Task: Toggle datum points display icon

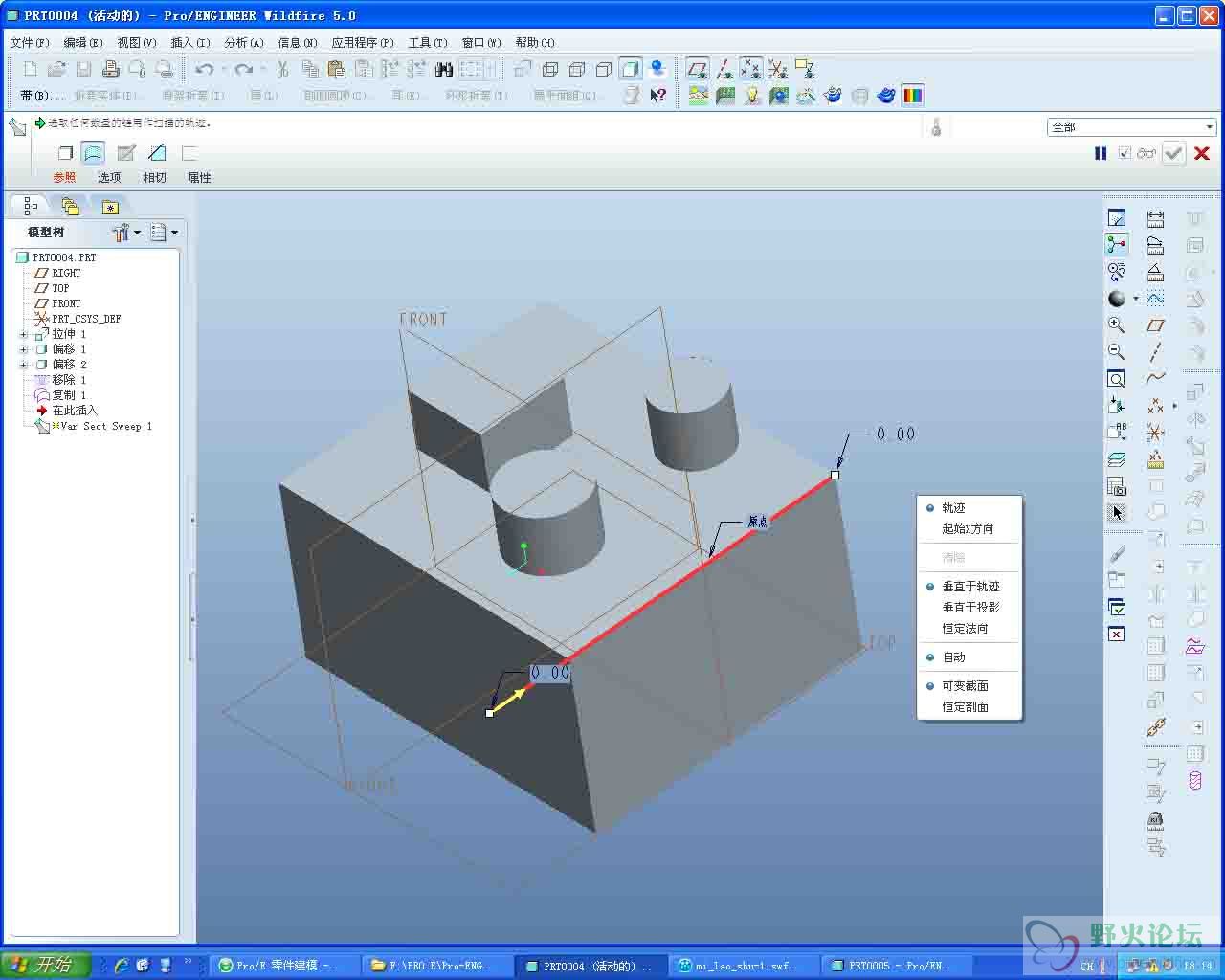Action: [751, 69]
